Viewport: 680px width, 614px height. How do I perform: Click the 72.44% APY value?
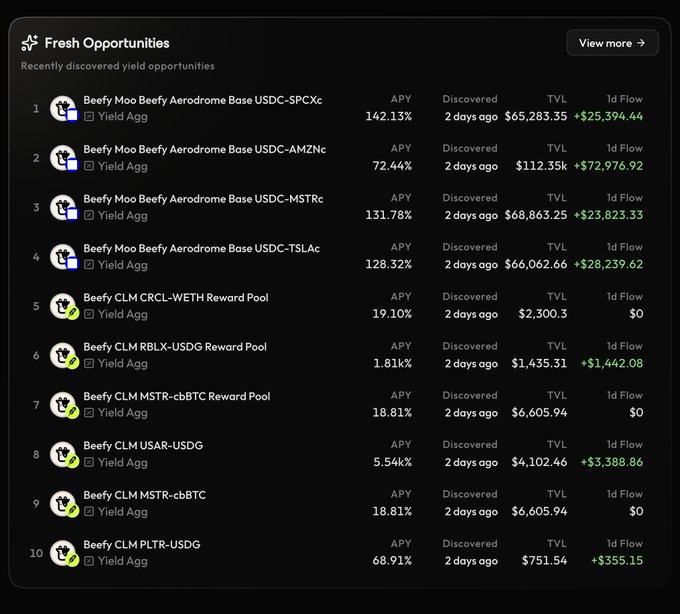click(x=392, y=166)
